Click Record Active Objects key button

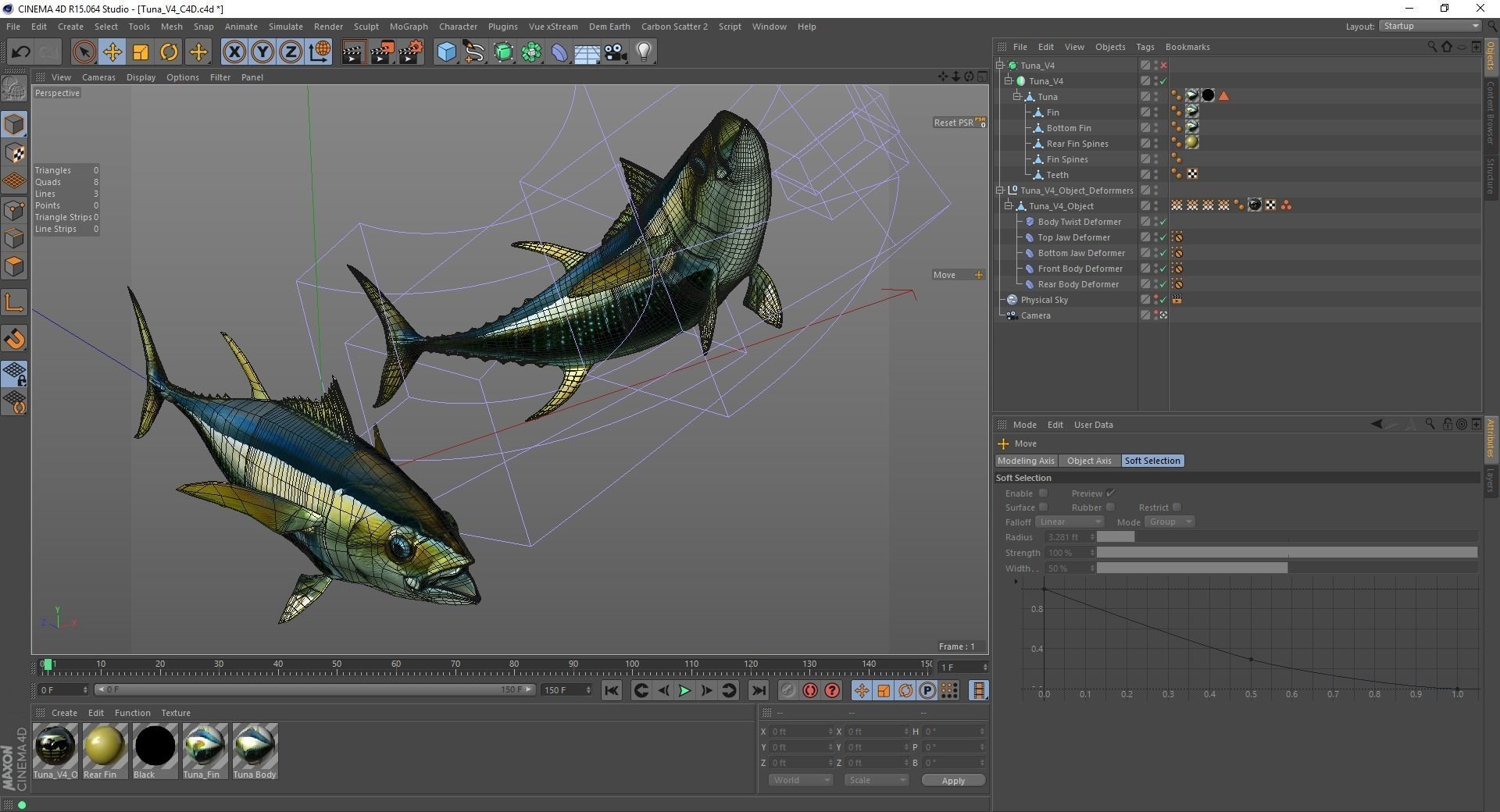[788, 690]
